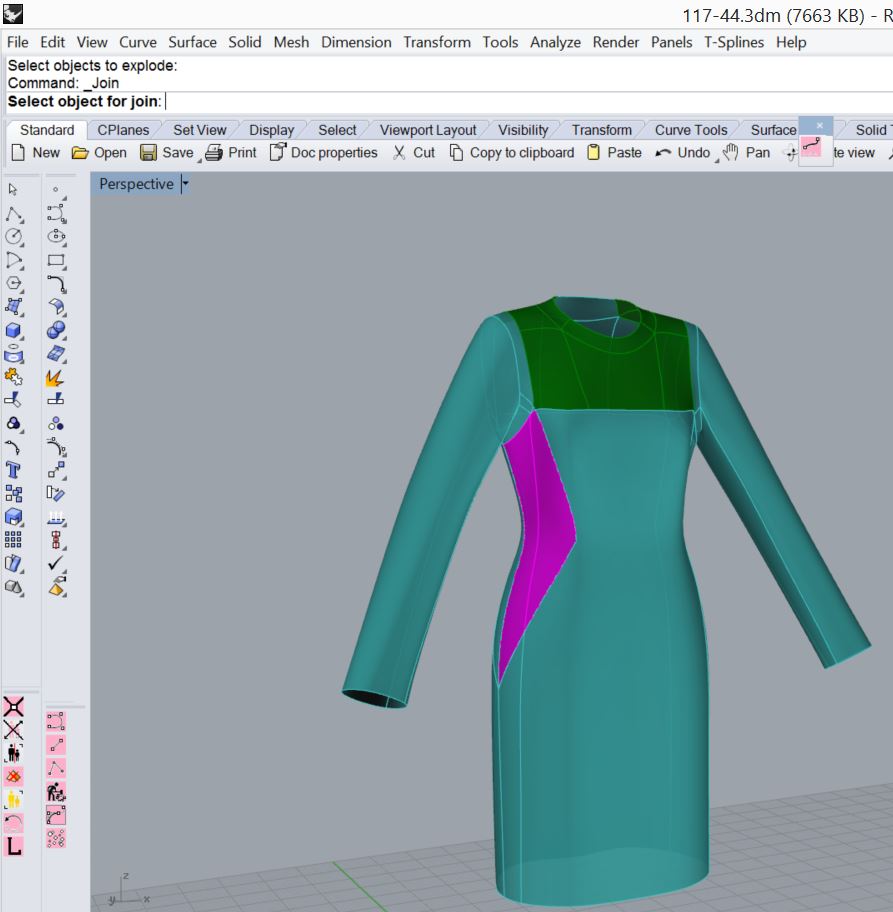Click the Boolean union spheres icon
This screenshot has height=912, width=893.
(56, 331)
